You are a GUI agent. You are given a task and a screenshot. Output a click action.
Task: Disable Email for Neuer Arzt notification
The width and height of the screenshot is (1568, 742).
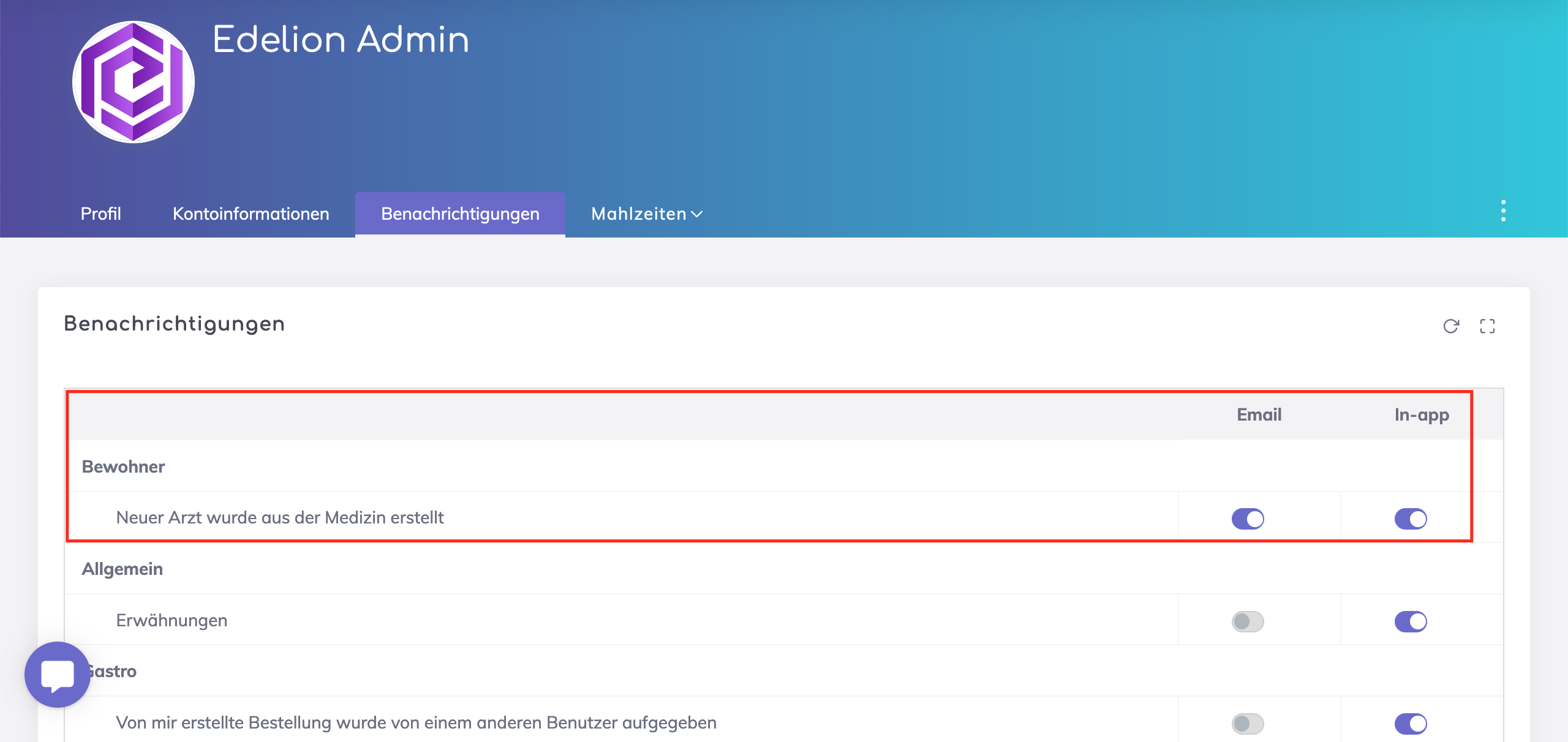tap(1248, 519)
